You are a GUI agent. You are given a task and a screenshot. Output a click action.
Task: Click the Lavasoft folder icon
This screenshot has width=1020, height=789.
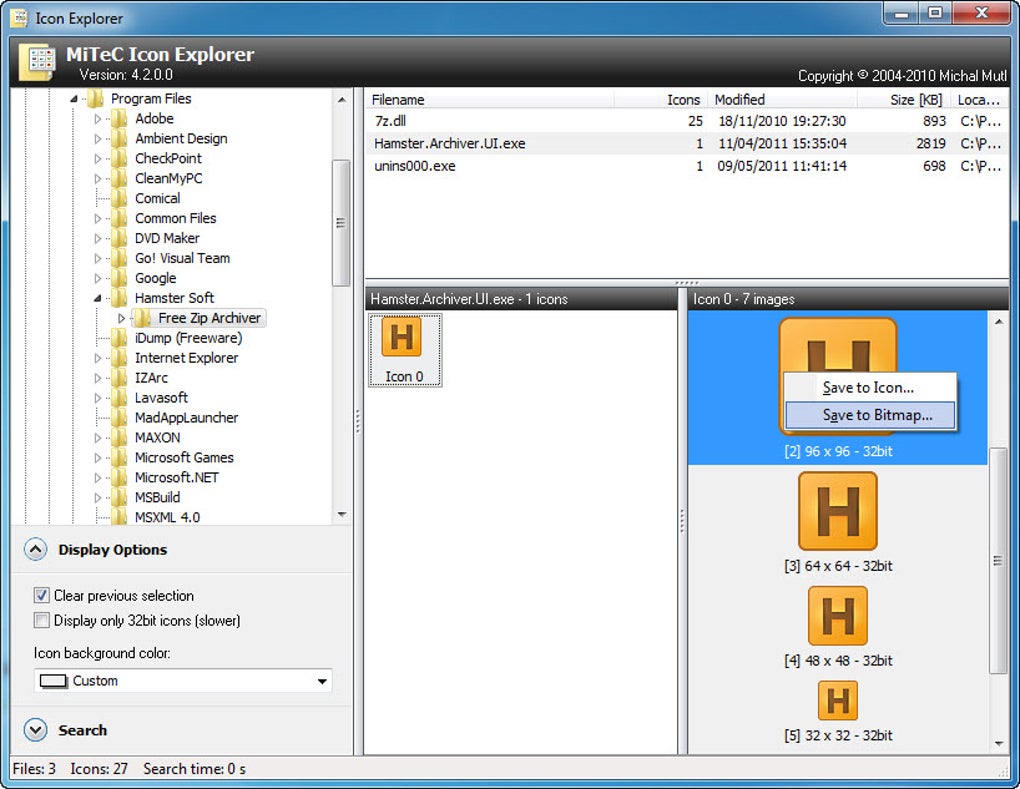point(119,398)
